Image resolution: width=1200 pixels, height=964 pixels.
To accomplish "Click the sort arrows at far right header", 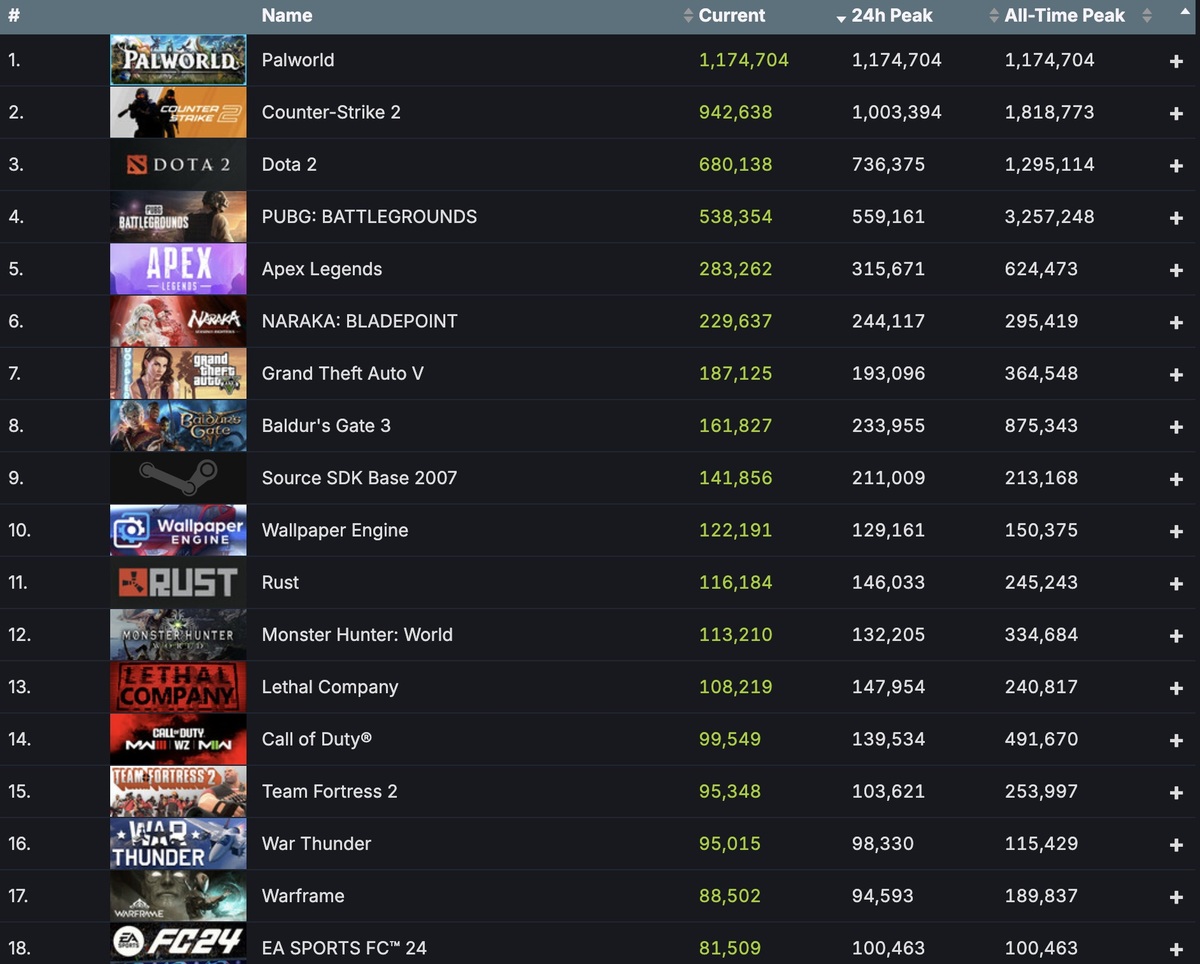I will tap(1147, 16).
